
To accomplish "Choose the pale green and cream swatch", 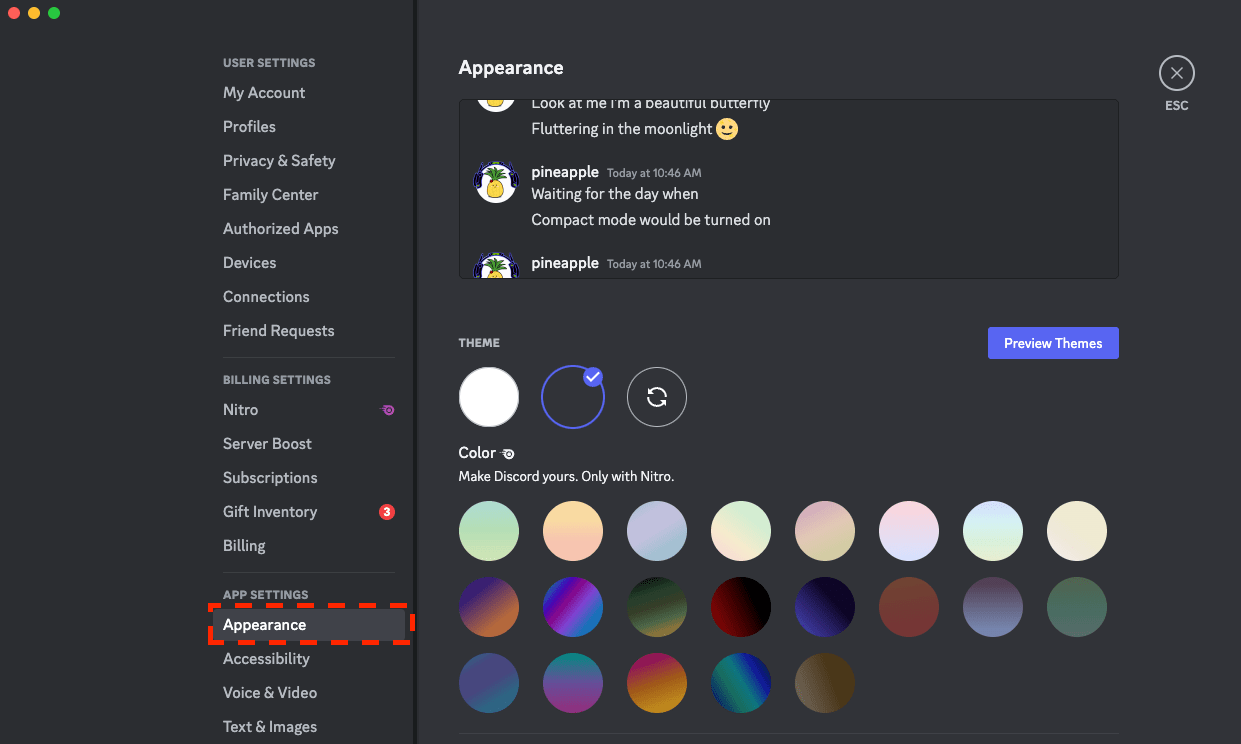I will click(x=741, y=531).
